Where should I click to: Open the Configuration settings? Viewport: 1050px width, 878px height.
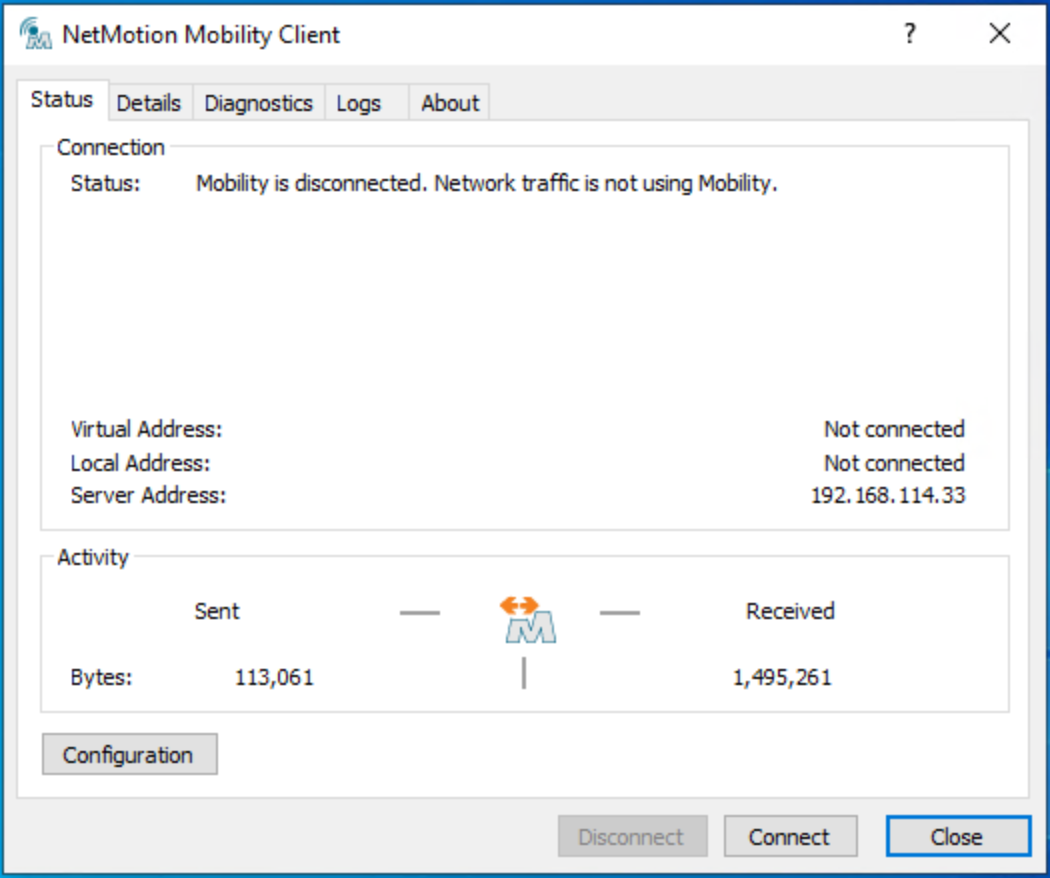(x=129, y=755)
